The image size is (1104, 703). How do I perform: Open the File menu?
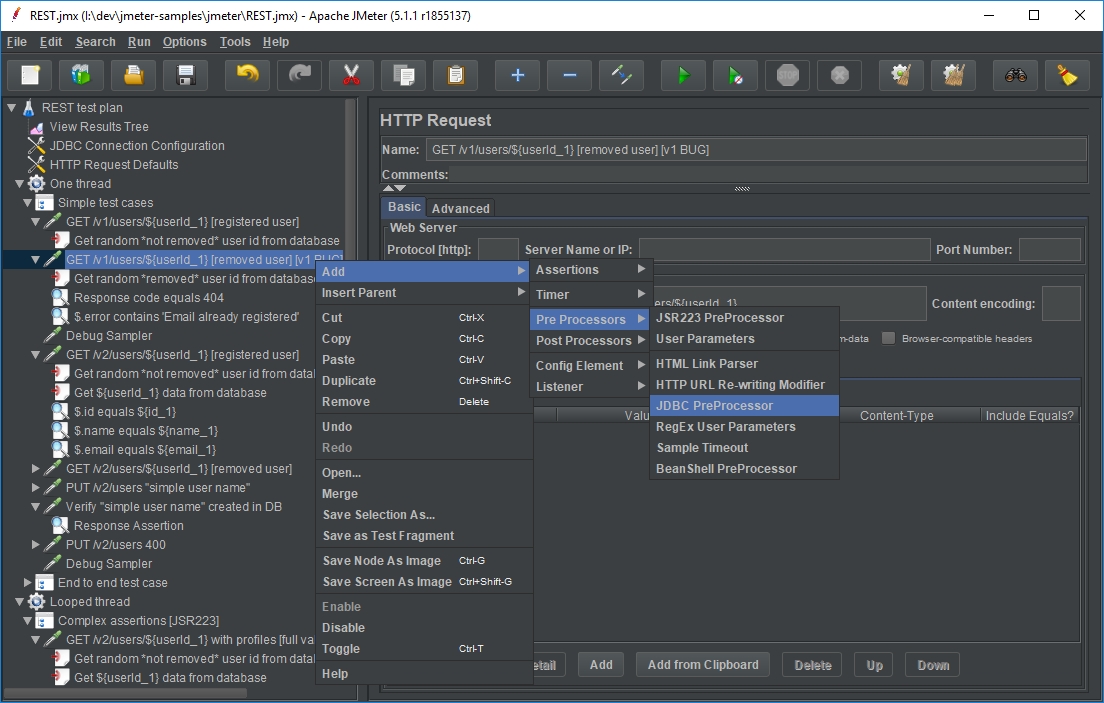point(16,42)
